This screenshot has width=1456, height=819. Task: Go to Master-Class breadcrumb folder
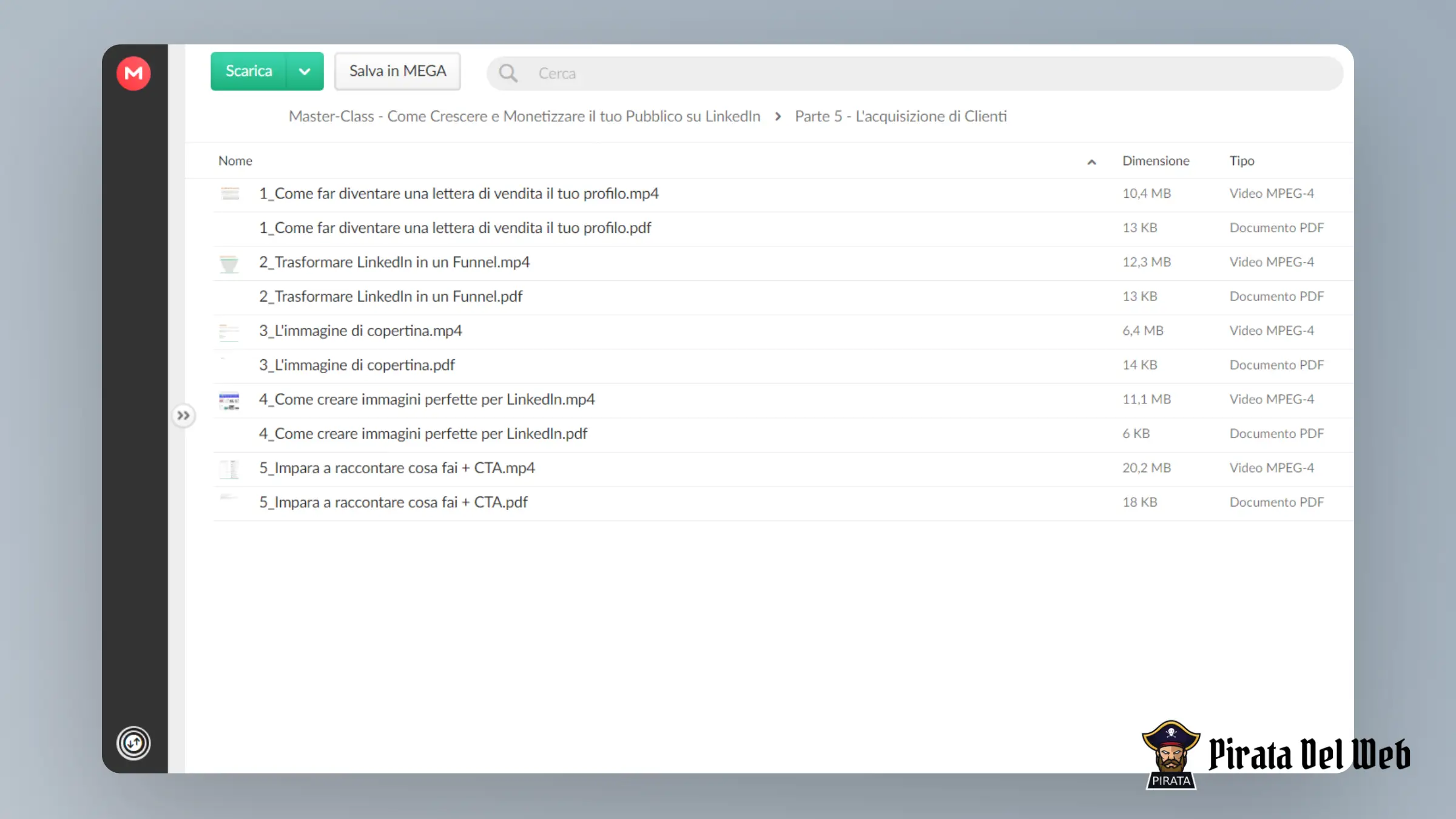[524, 116]
